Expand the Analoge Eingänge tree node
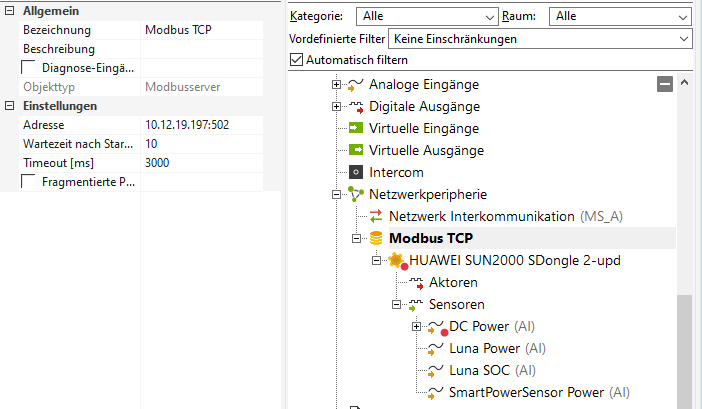702x409 pixels. (x=337, y=84)
